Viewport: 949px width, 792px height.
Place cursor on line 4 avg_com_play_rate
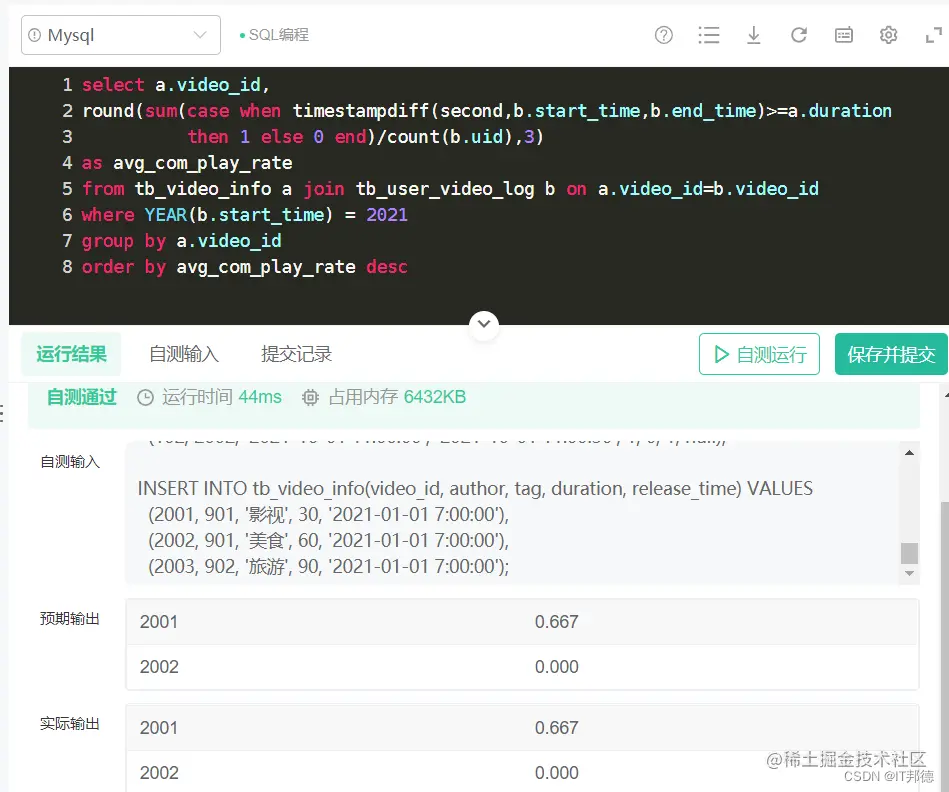click(203, 163)
